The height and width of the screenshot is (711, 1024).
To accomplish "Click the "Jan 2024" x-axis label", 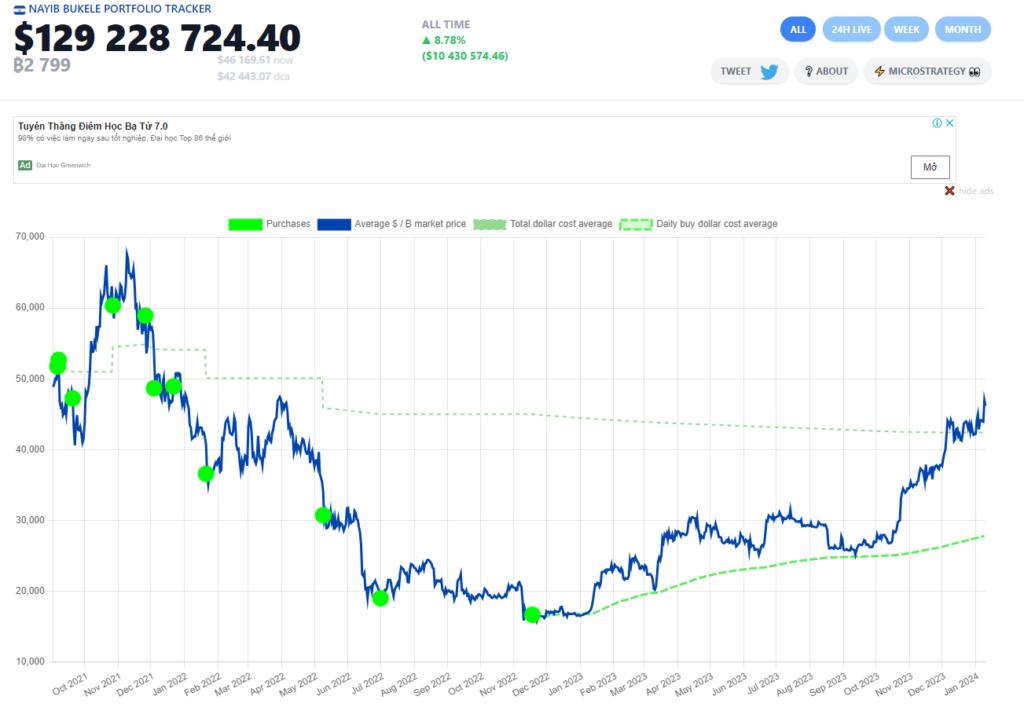I will [x=962, y=683].
